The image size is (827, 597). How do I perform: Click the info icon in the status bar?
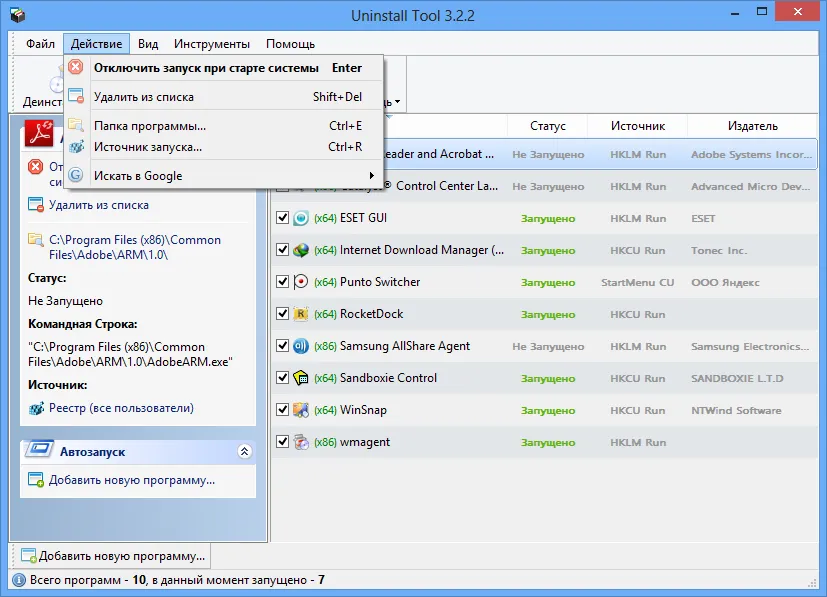point(18,580)
